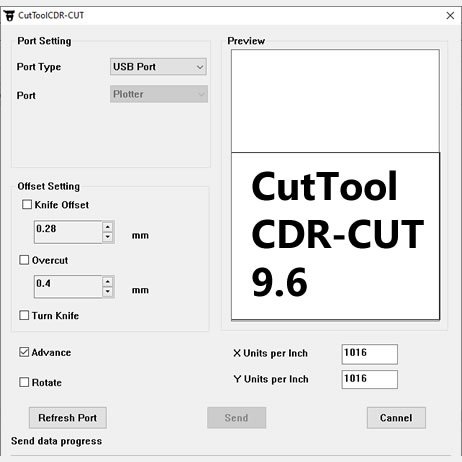Close the CutToolCDR-CUT dialog
This screenshot has height=462, width=462.
coord(450,15)
